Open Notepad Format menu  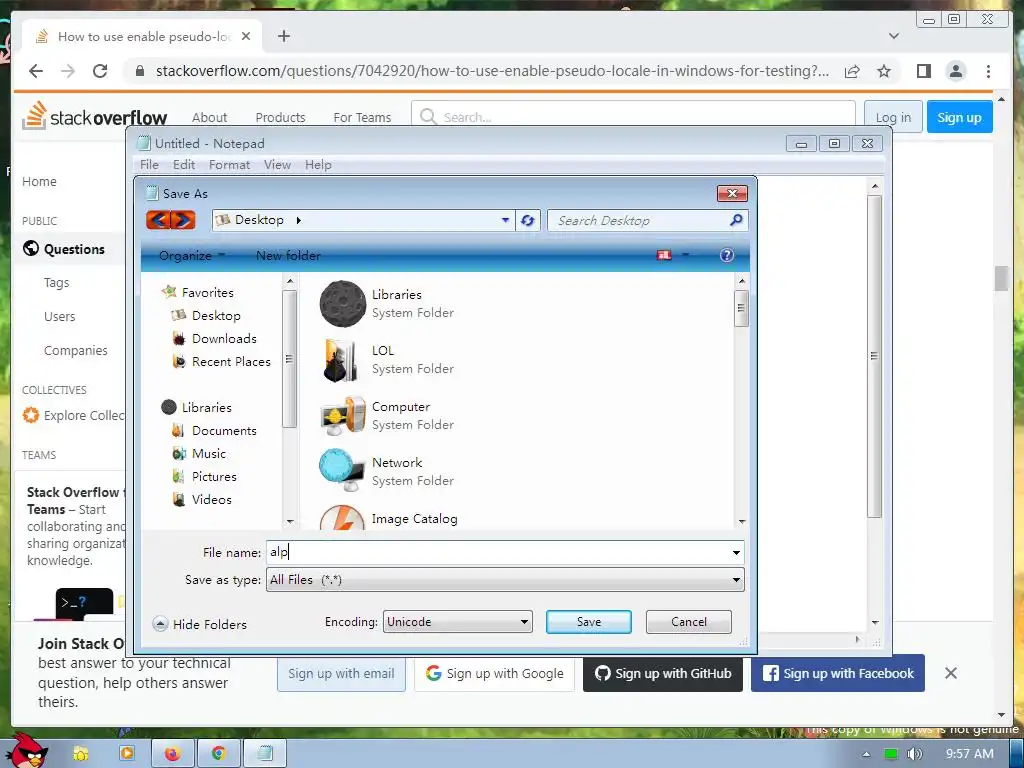[x=229, y=165]
